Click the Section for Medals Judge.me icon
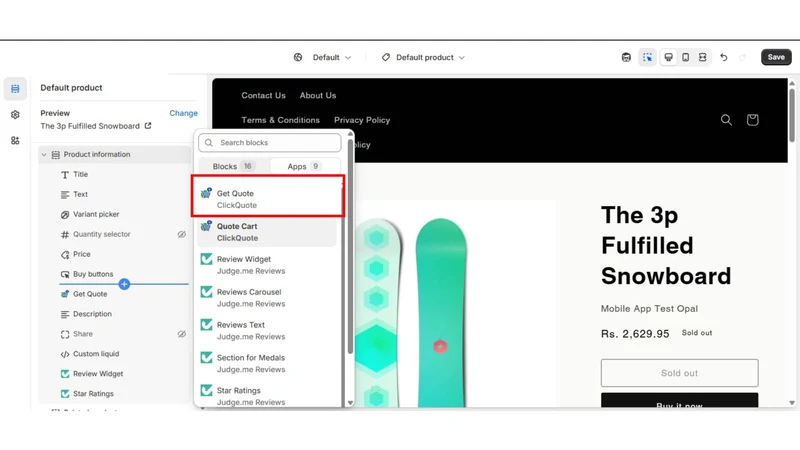Image resolution: width=800 pixels, height=450 pixels. pos(206,358)
